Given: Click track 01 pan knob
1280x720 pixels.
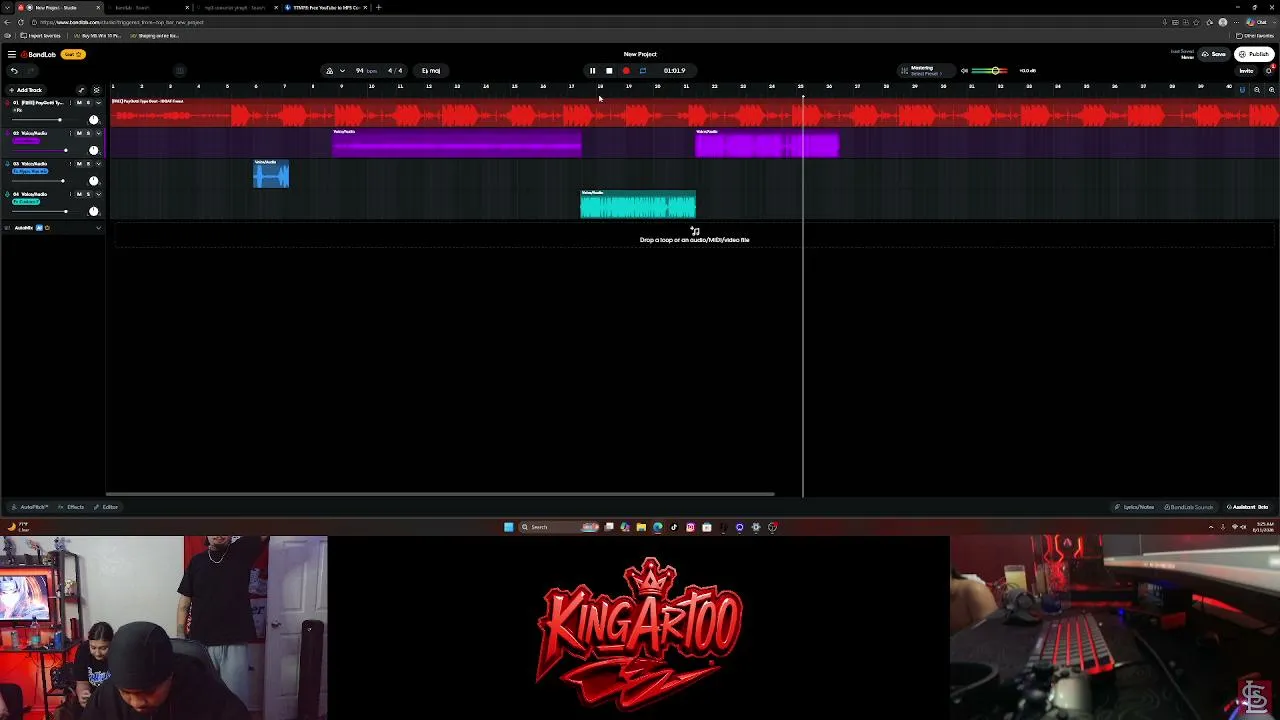Looking at the screenshot, I should coord(94,120).
